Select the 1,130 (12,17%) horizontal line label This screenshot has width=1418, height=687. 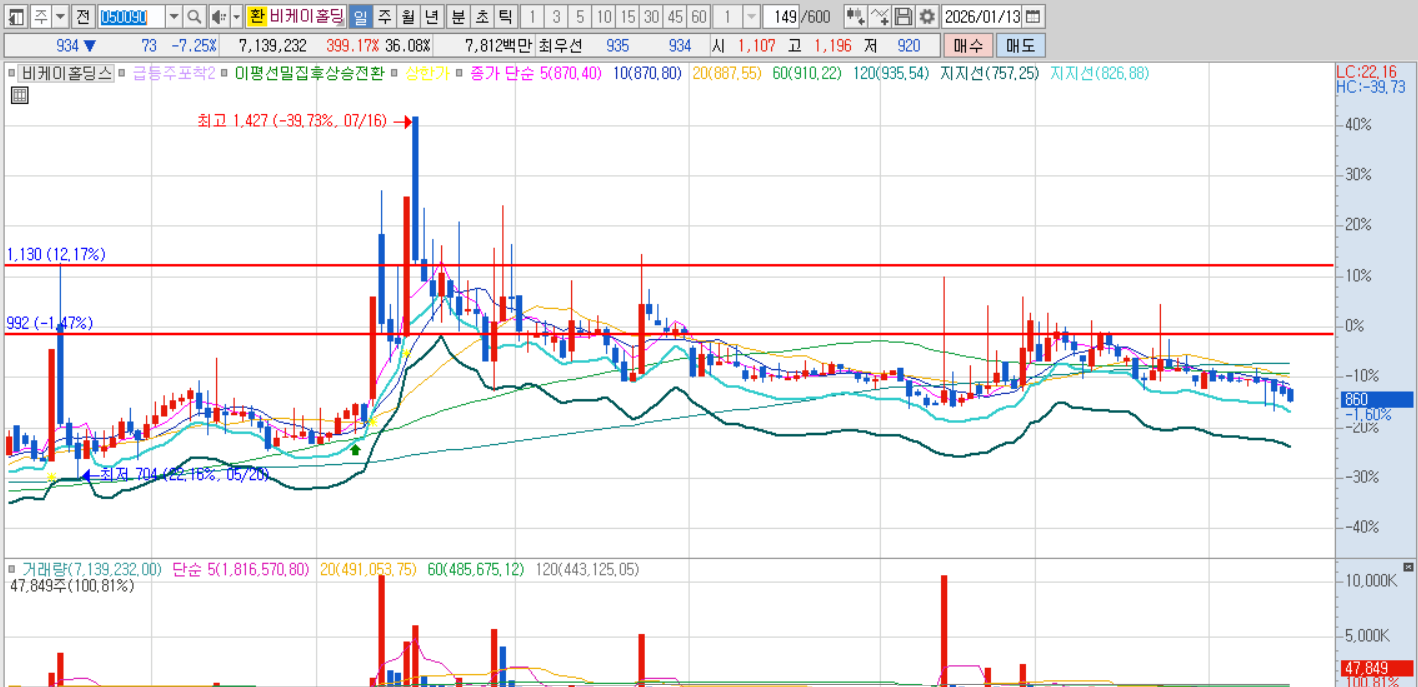[x=56, y=255]
